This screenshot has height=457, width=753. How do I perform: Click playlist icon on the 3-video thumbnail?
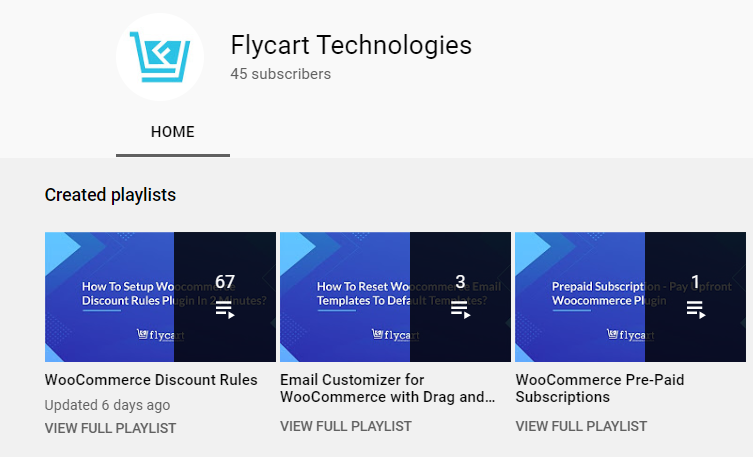[x=460, y=310]
